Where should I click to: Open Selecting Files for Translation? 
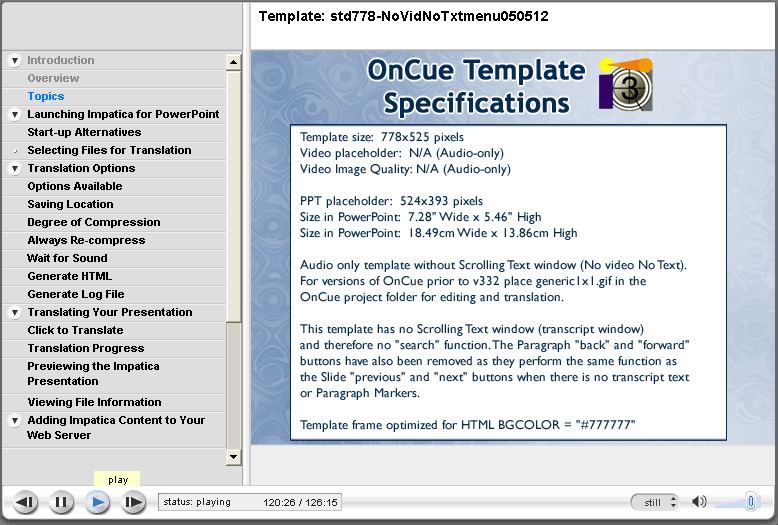[109, 150]
